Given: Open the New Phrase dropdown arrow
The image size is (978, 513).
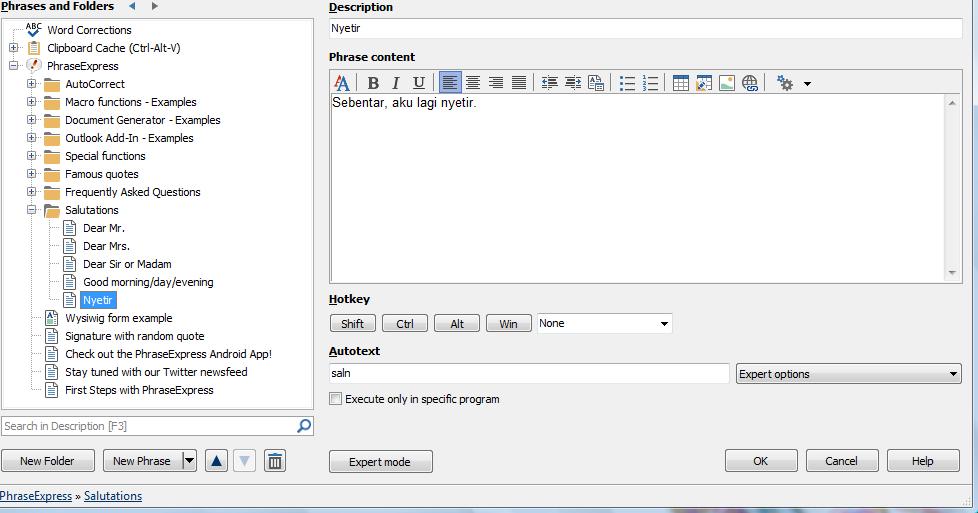Looking at the screenshot, I should pos(190,461).
